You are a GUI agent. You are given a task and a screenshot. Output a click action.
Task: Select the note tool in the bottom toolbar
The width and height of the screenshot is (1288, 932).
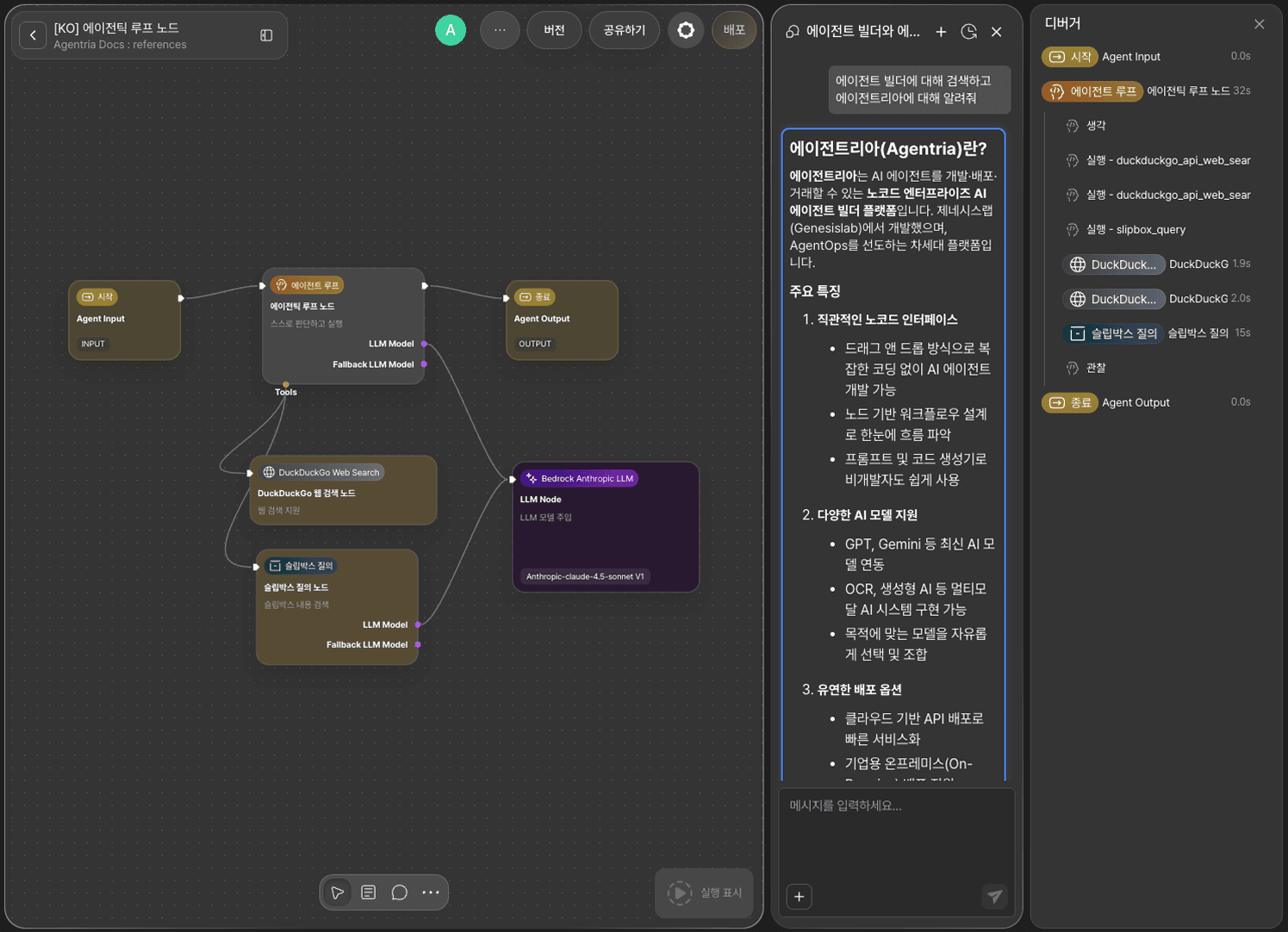tap(369, 892)
